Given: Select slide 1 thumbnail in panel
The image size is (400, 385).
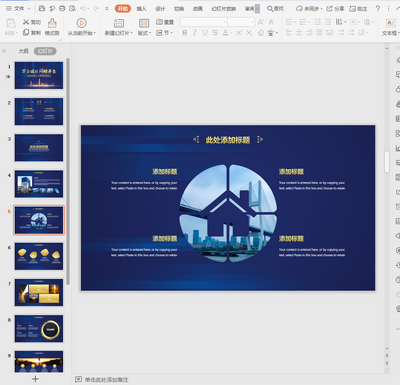Looking at the screenshot, I should click(x=39, y=75).
